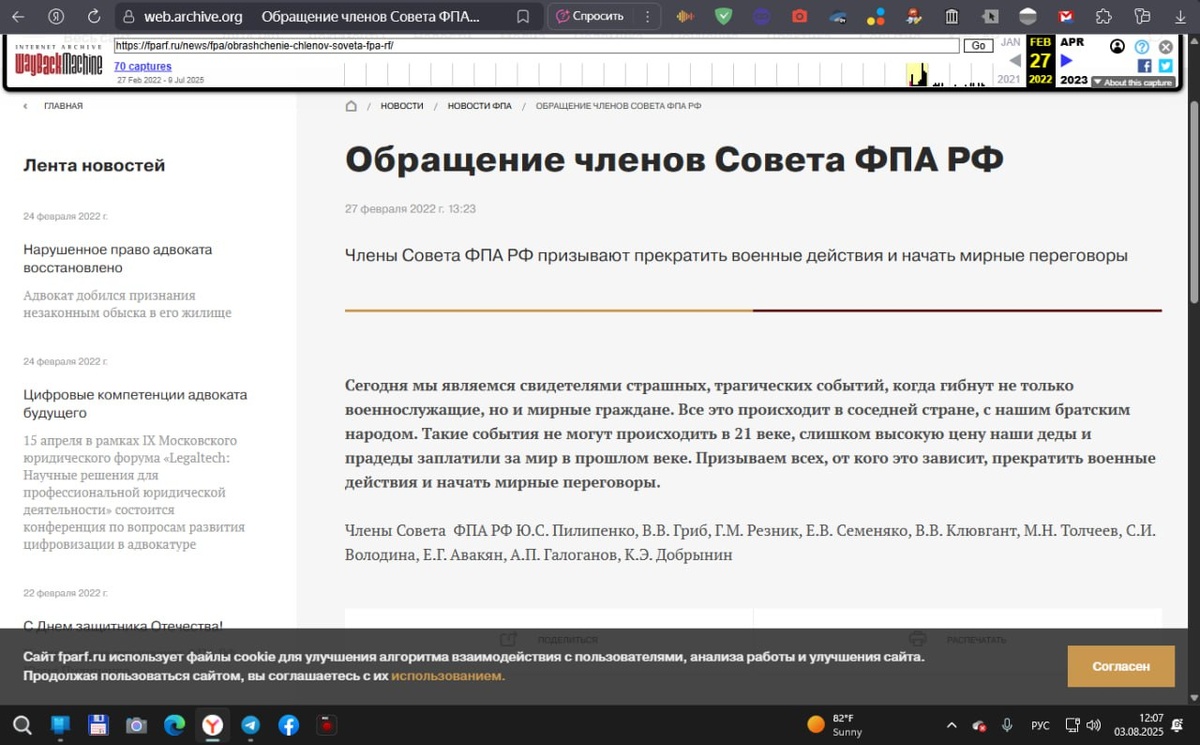Close the Wayback toolbar with the X icon
The width and height of the screenshot is (1200, 745).
coord(1165,47)
